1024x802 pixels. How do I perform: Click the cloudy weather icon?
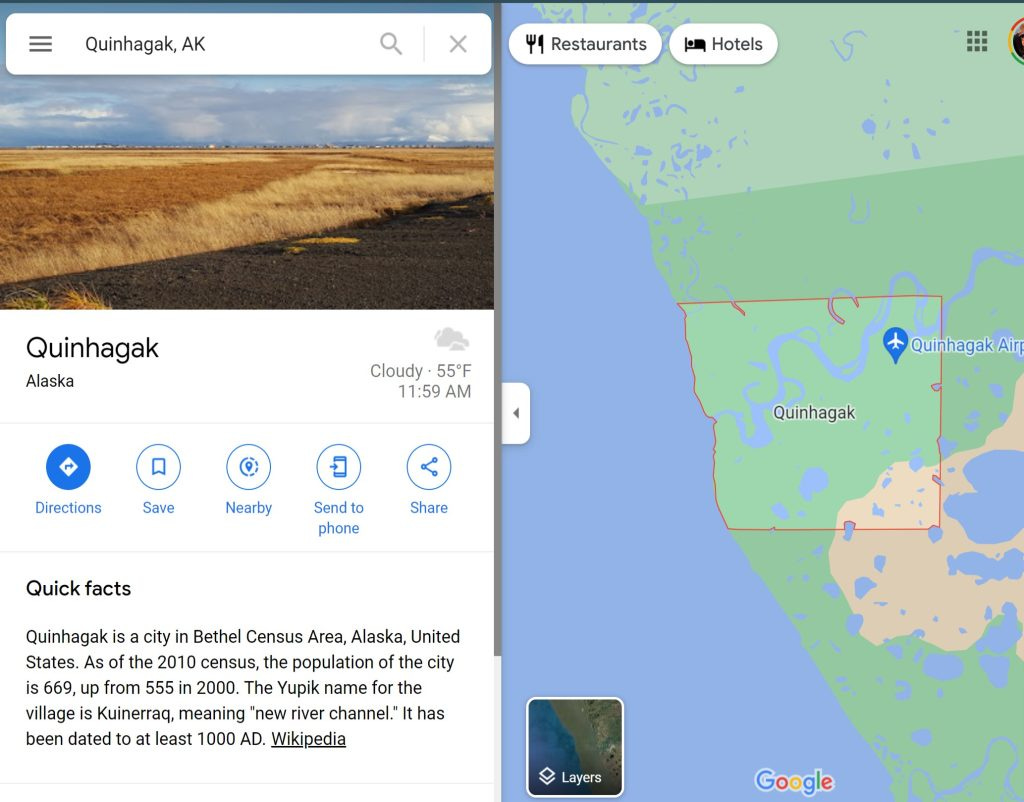[x=451, y=339]
